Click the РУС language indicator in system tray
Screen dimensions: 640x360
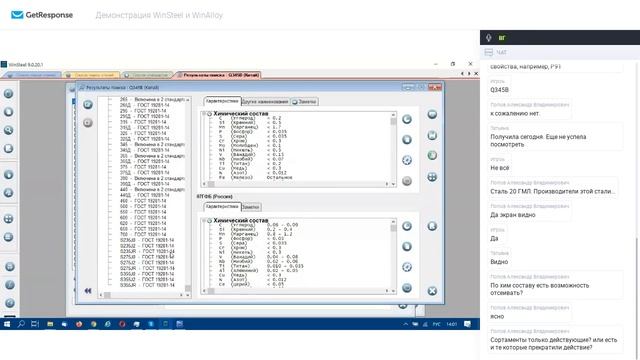coord(437,324)
